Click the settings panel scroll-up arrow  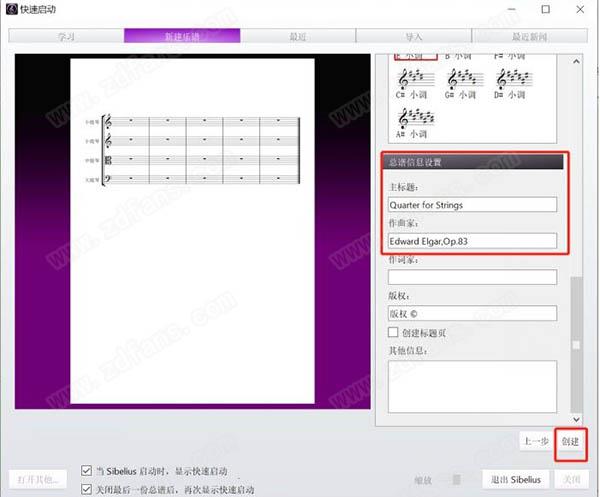[x=576, y=61]
